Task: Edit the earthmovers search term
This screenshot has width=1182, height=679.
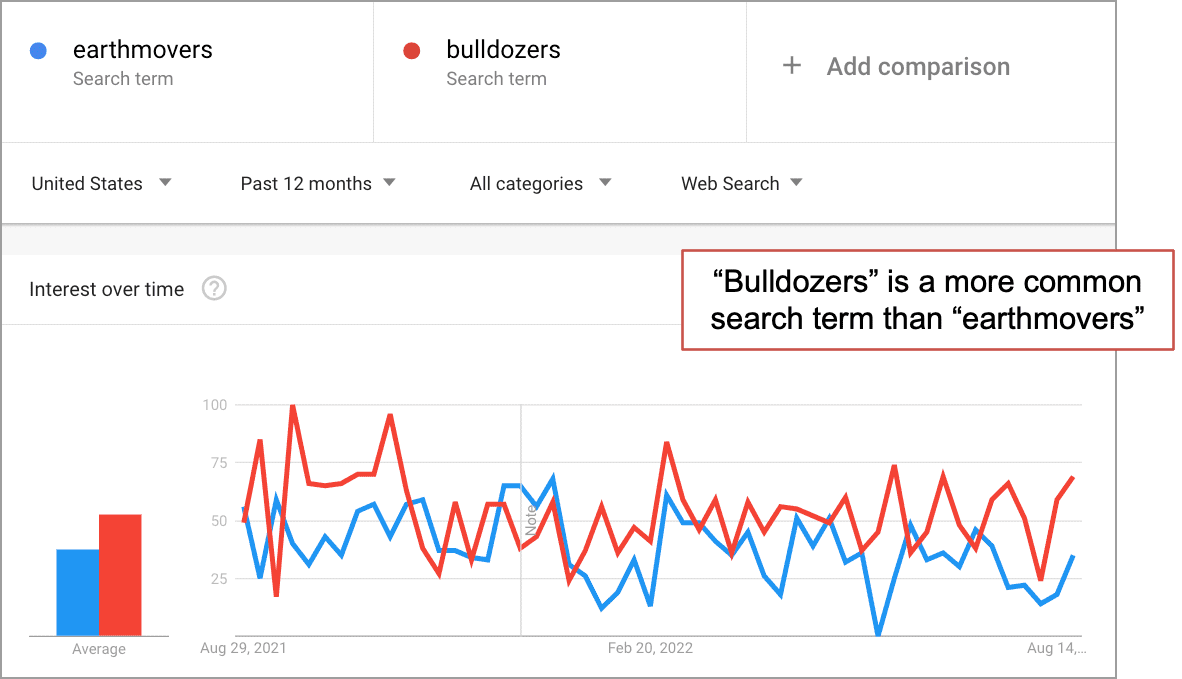Action: 142,50
